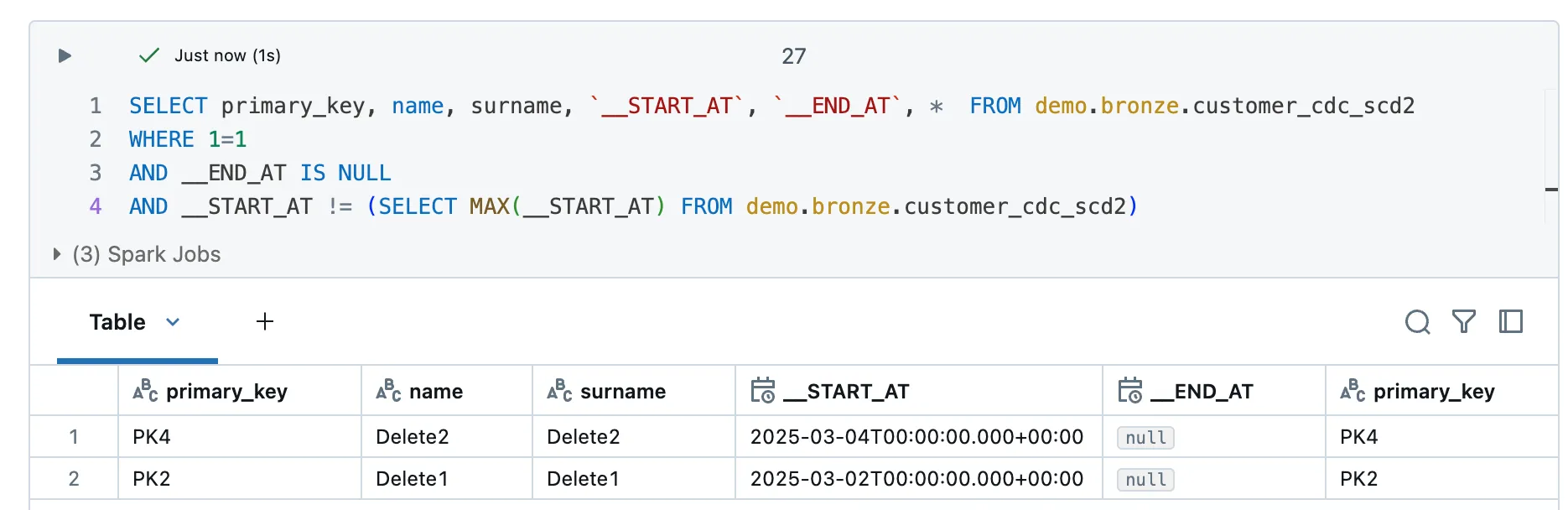Screen dimensions: 1568x510
Task: Select row 1 by its row number
Action: [x=74, y=437]
